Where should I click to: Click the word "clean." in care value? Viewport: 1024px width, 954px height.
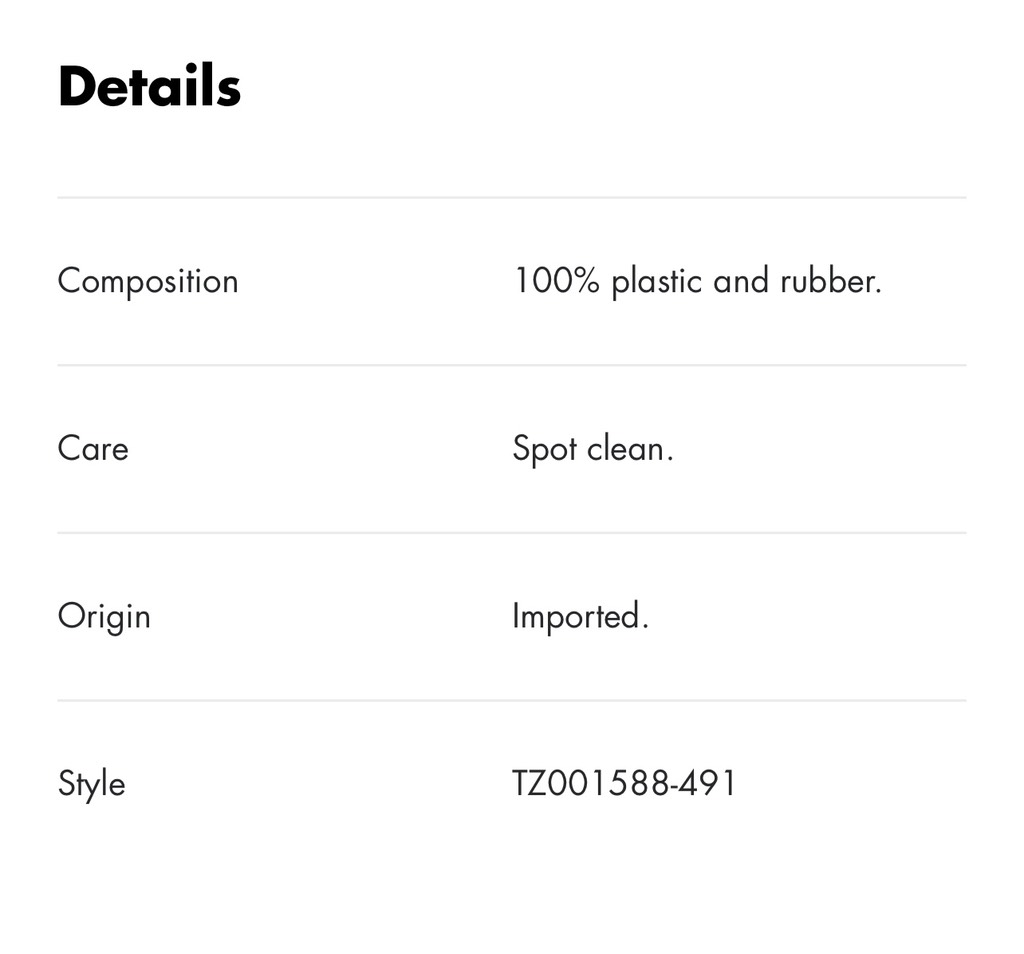[x=630, y=448]
